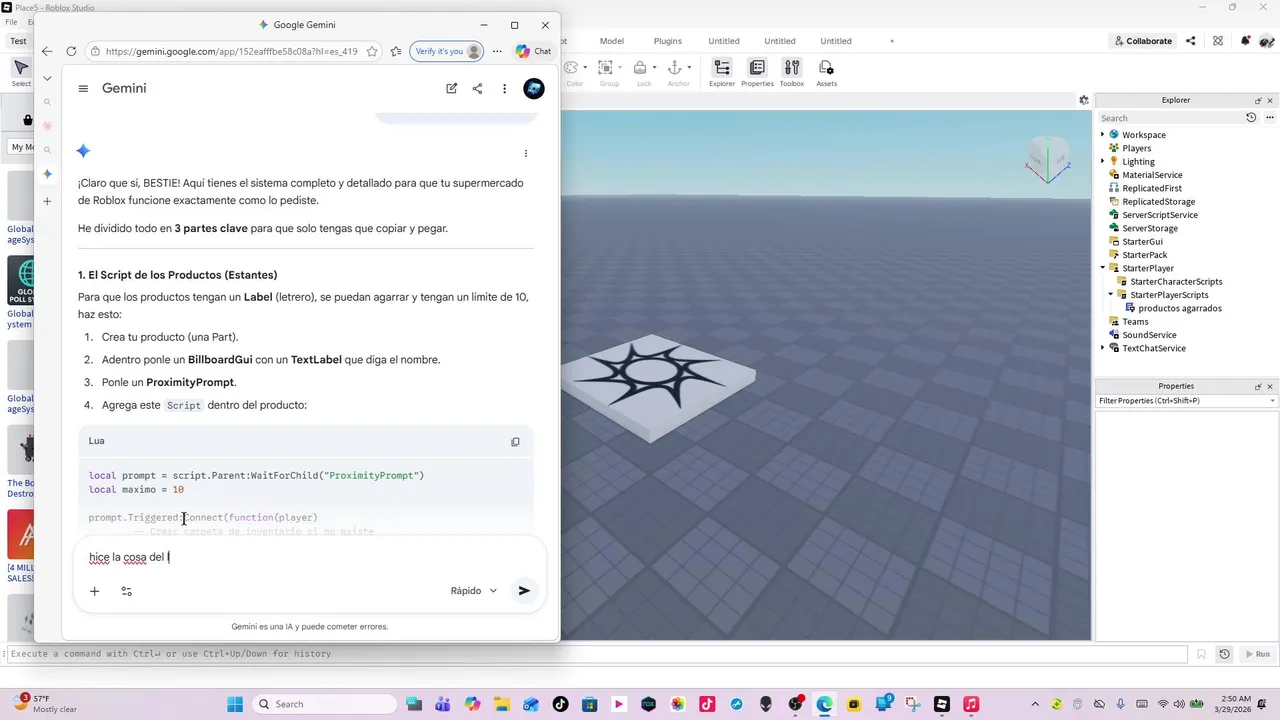Open Anchor tool dropdown arrow

pos(689,68)
